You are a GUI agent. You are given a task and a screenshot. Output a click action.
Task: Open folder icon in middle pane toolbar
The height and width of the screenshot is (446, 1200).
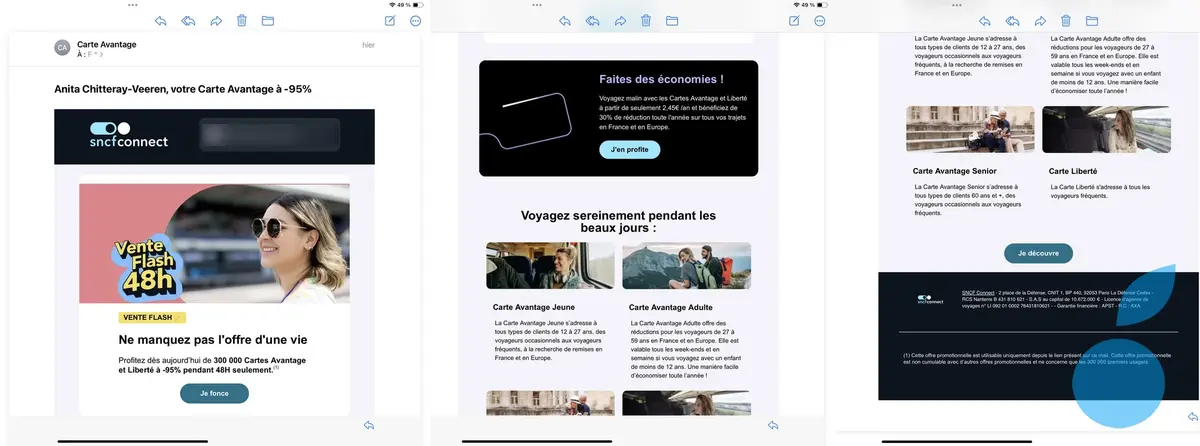pyautogui.click(x=672, y=20)
